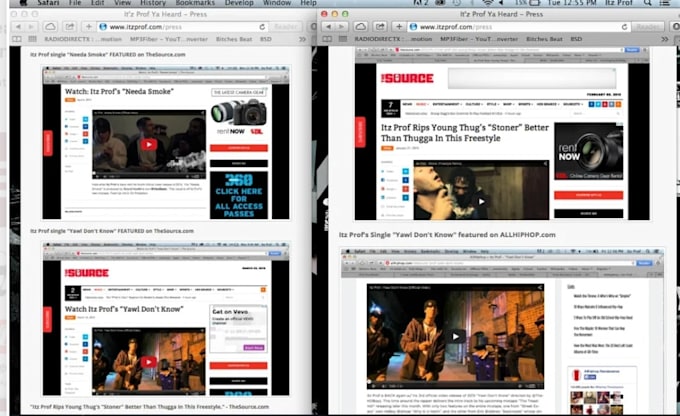The image size is (680, 416).
Task: Open the Apple menu
Action: 23,3
